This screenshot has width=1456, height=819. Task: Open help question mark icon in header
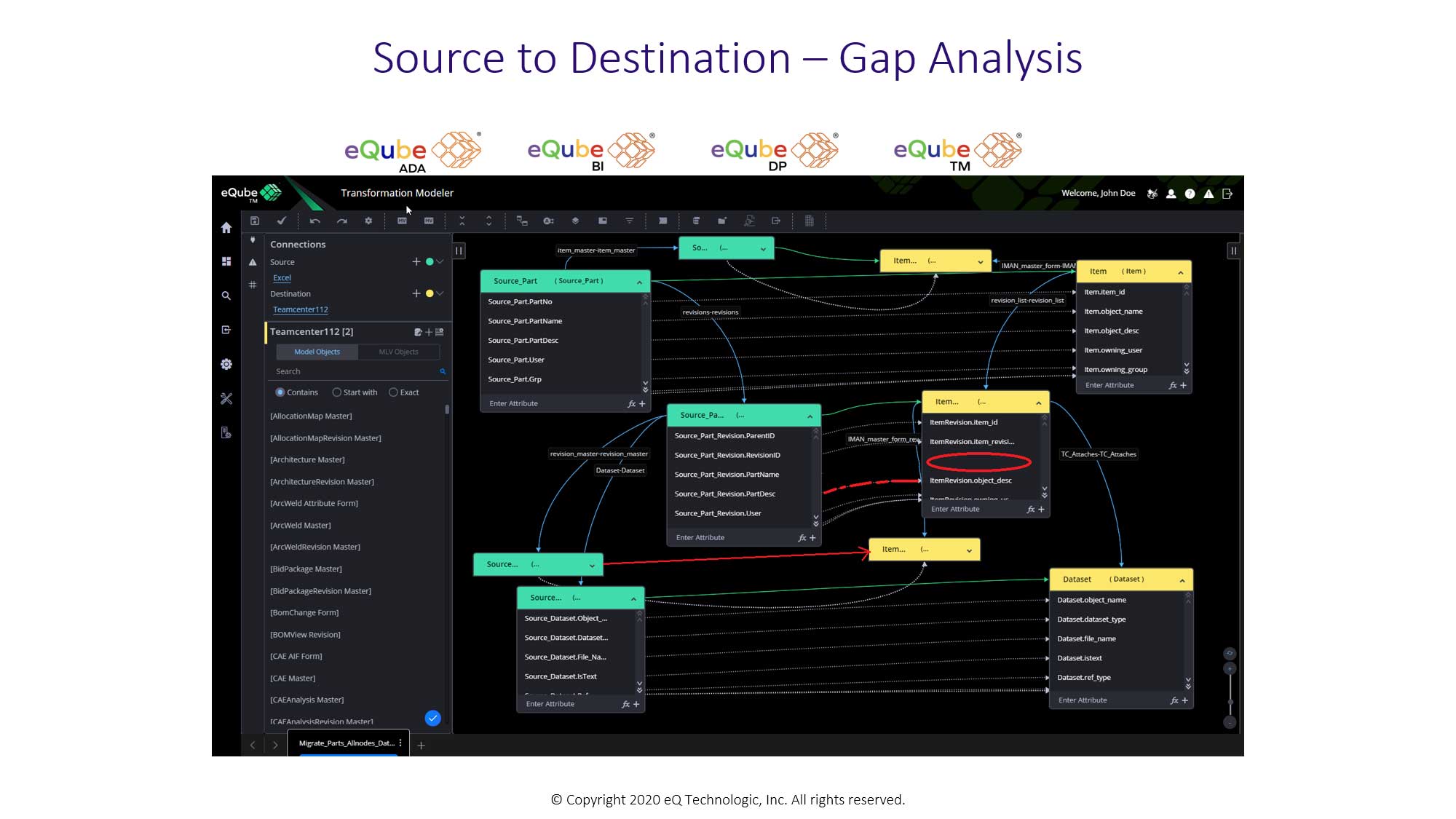(x=1190, y=194)
